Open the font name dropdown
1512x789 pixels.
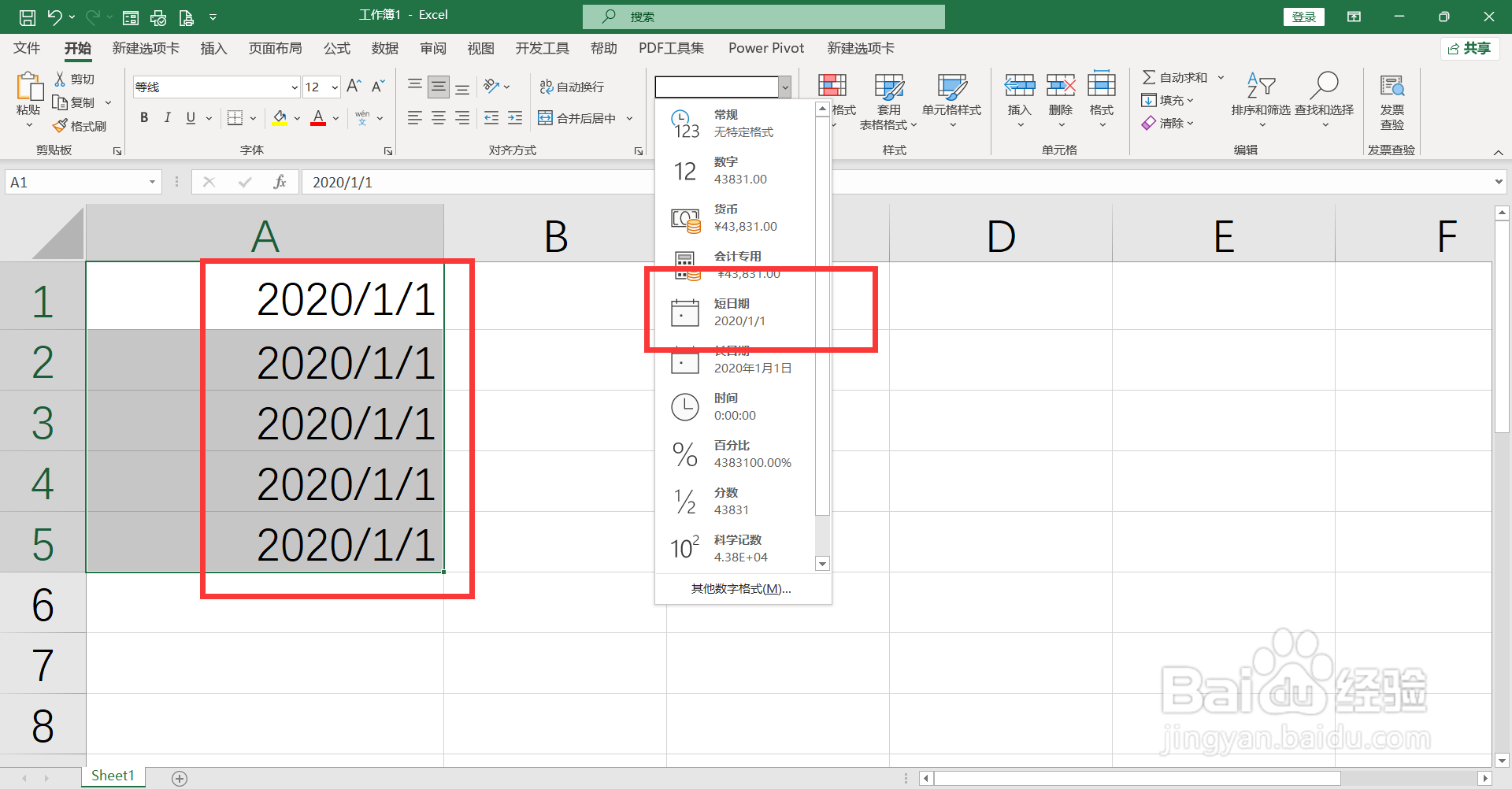click(x=295, y=87)
